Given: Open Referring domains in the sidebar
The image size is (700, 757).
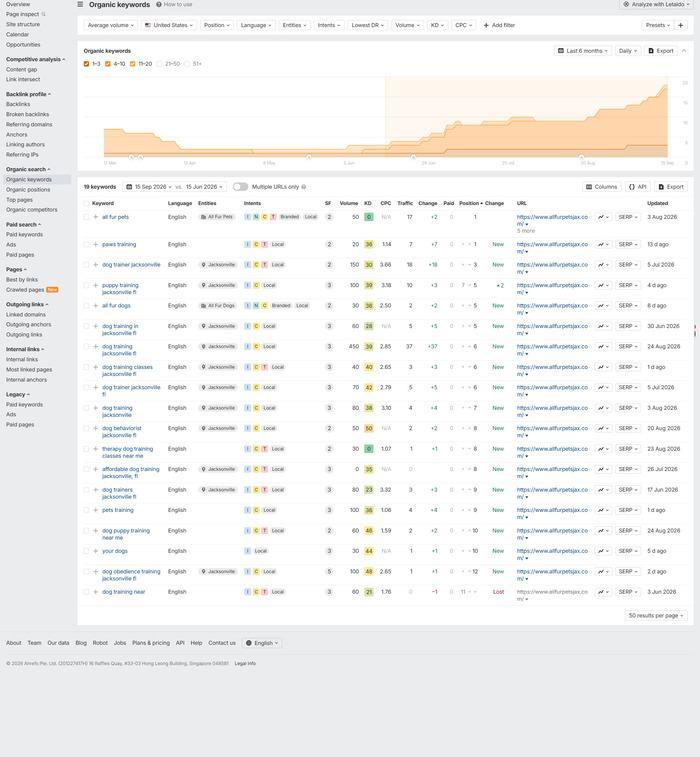Looking at the screenshot, I should [x=29, y=125].
